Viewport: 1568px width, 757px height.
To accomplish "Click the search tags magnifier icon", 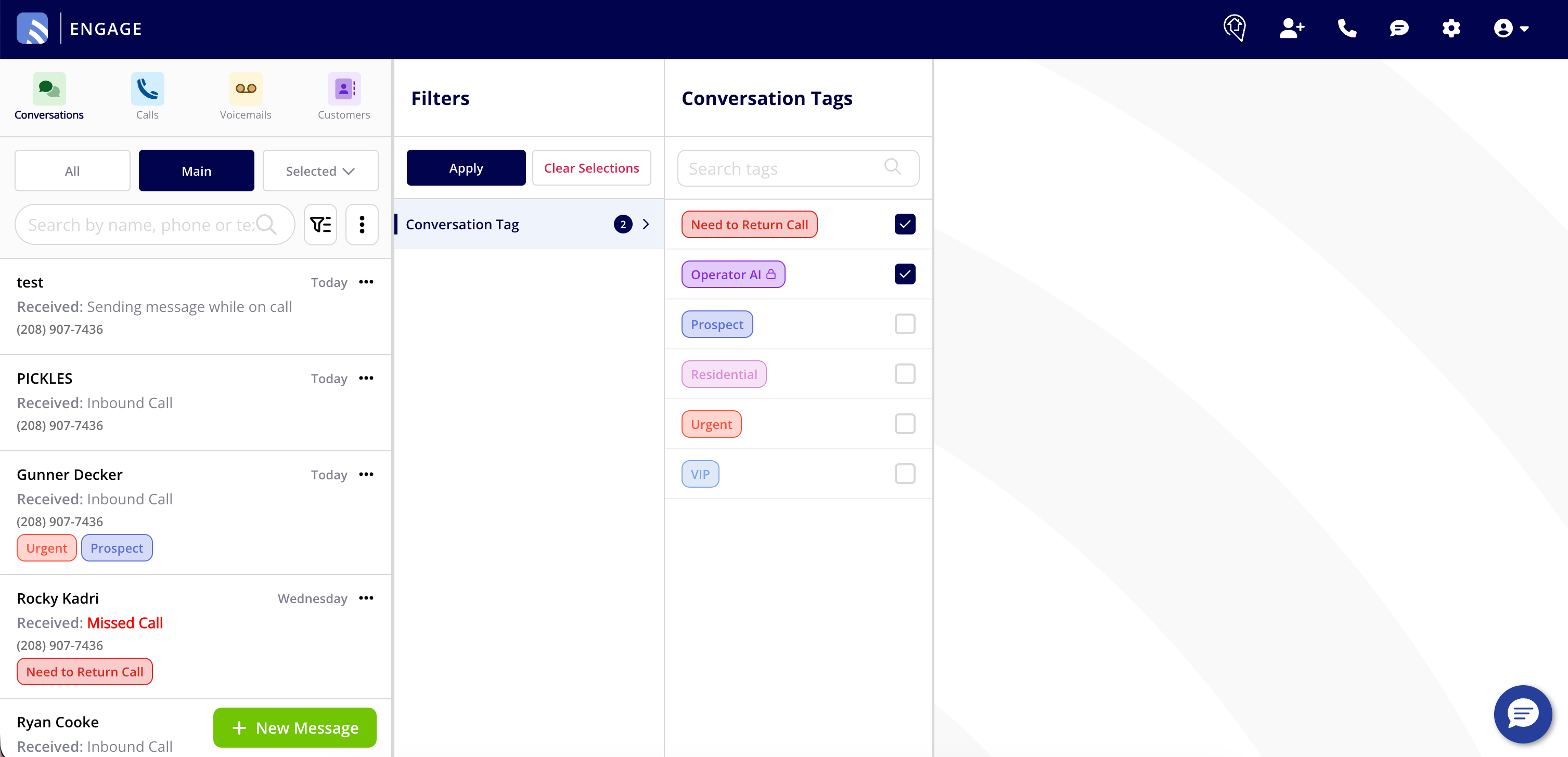I will (892, 167).
